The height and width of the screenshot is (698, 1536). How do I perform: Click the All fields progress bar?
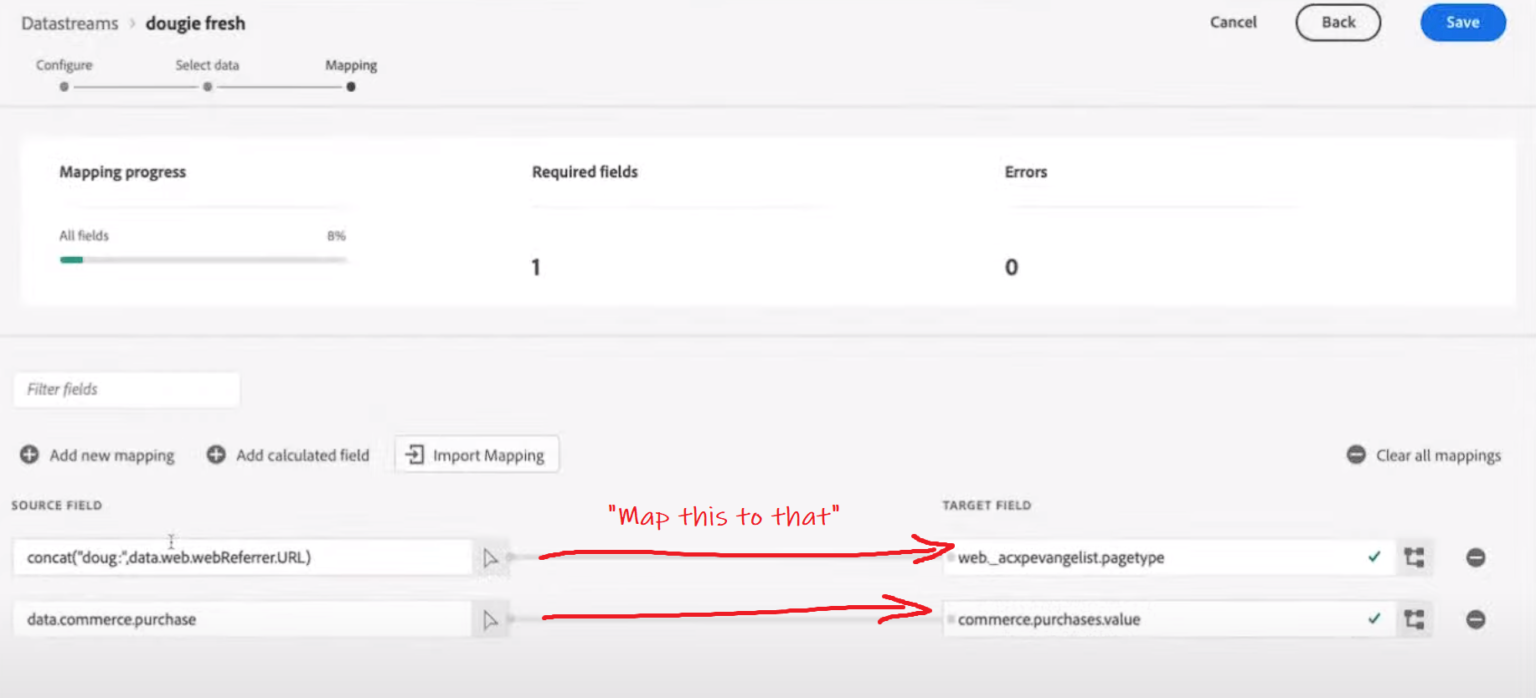click(203, 259)
